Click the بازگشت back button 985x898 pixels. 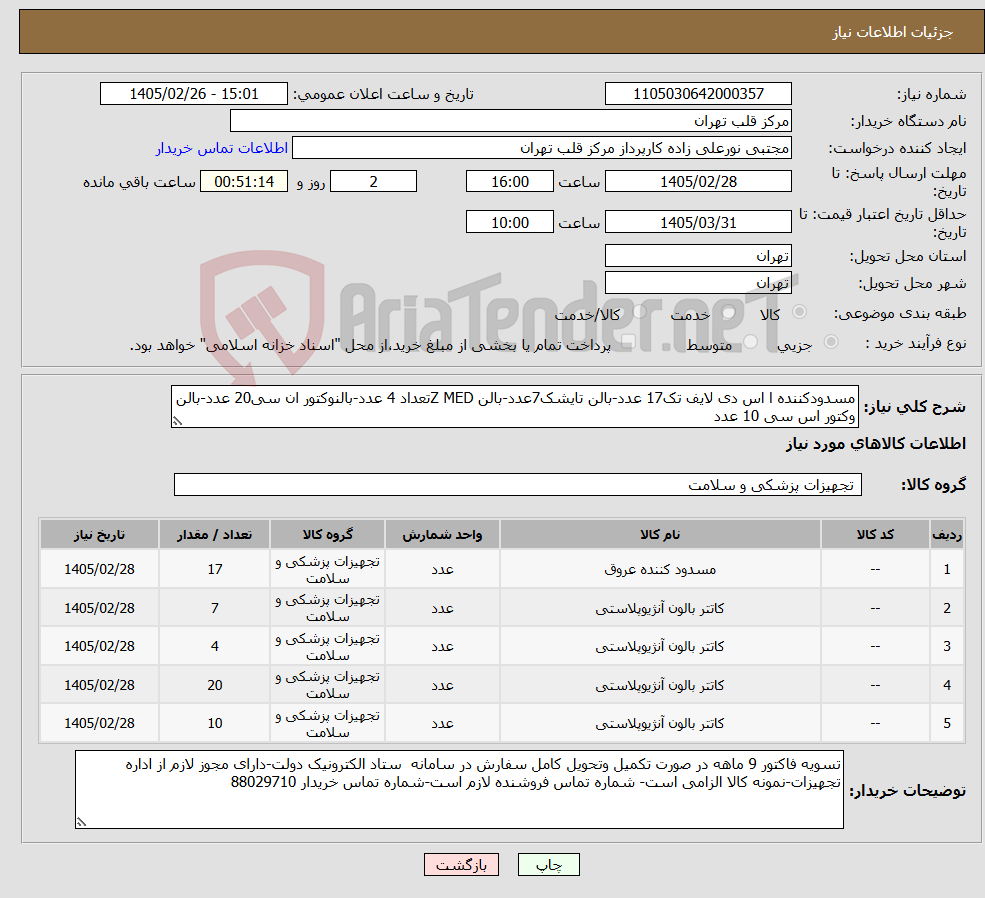461,865
